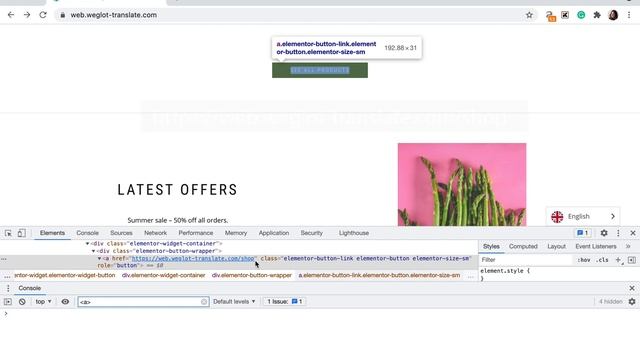Add a new style rule with plus icon

point(618,260)
